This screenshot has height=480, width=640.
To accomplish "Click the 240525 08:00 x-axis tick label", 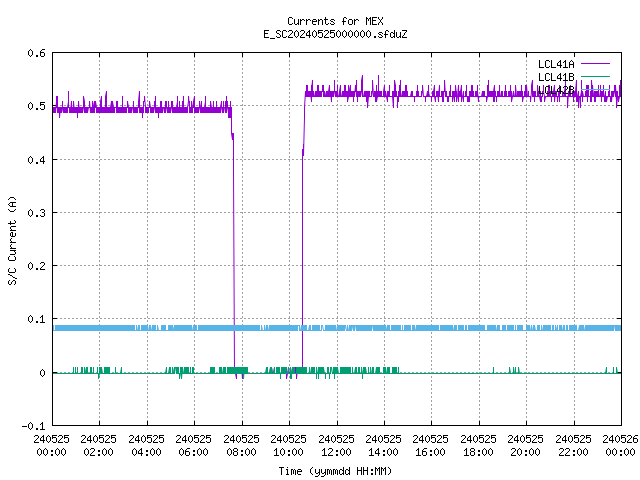I will click(x=241, y=445).
